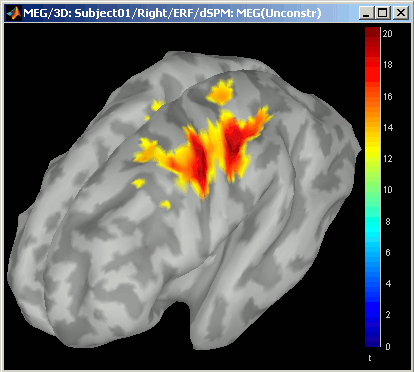
Task: Click the isolated orange activation patch at the top of the cortex
Action: [221, 92]
